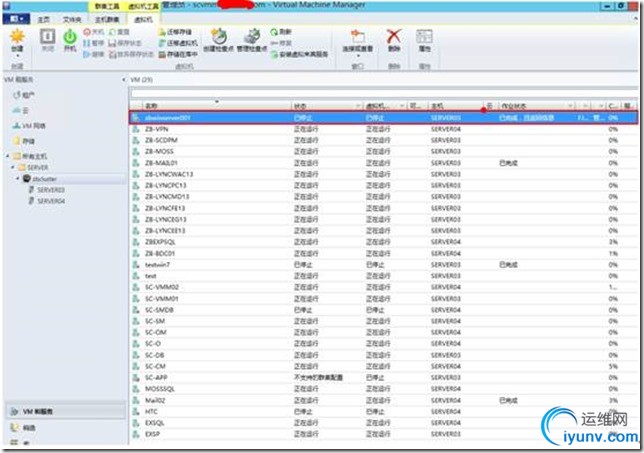
Task: Open the VMs and Services workspace button
Action: [x=65, y=411]
